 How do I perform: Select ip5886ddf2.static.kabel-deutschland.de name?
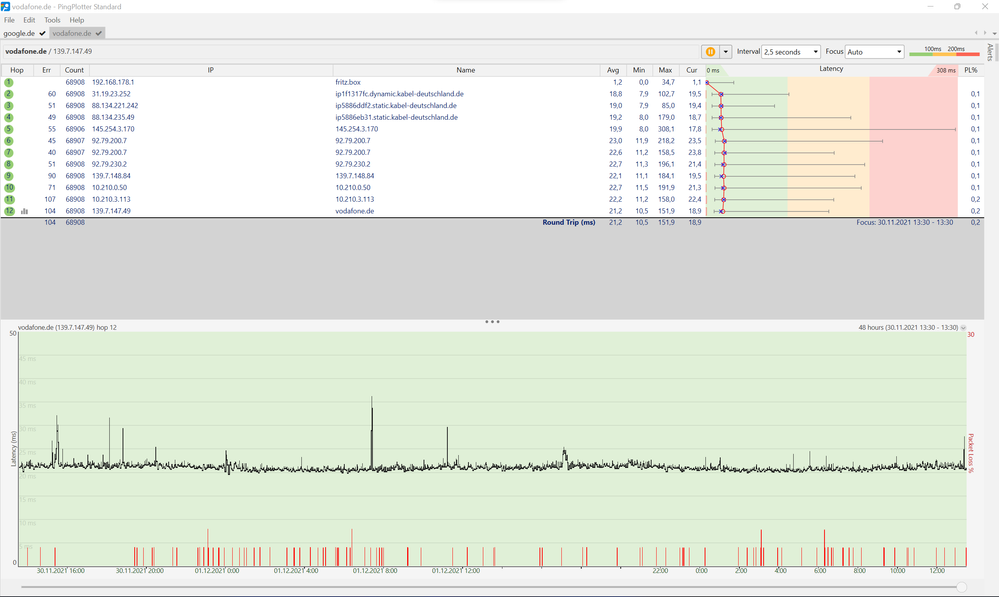[396, 106]
